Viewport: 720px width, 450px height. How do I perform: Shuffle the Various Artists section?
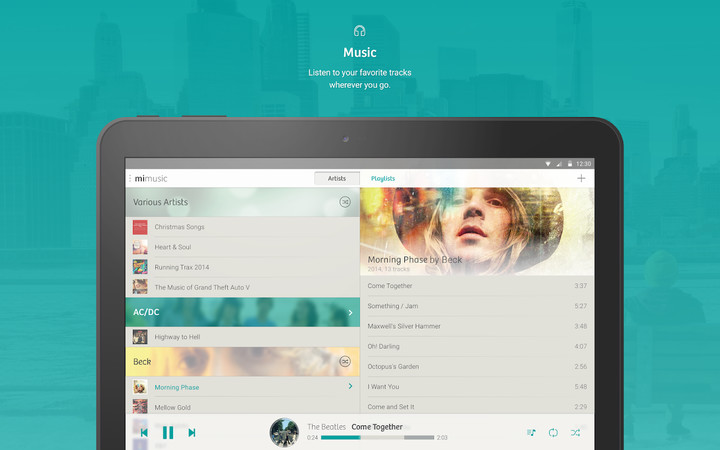tap(345, 202)
